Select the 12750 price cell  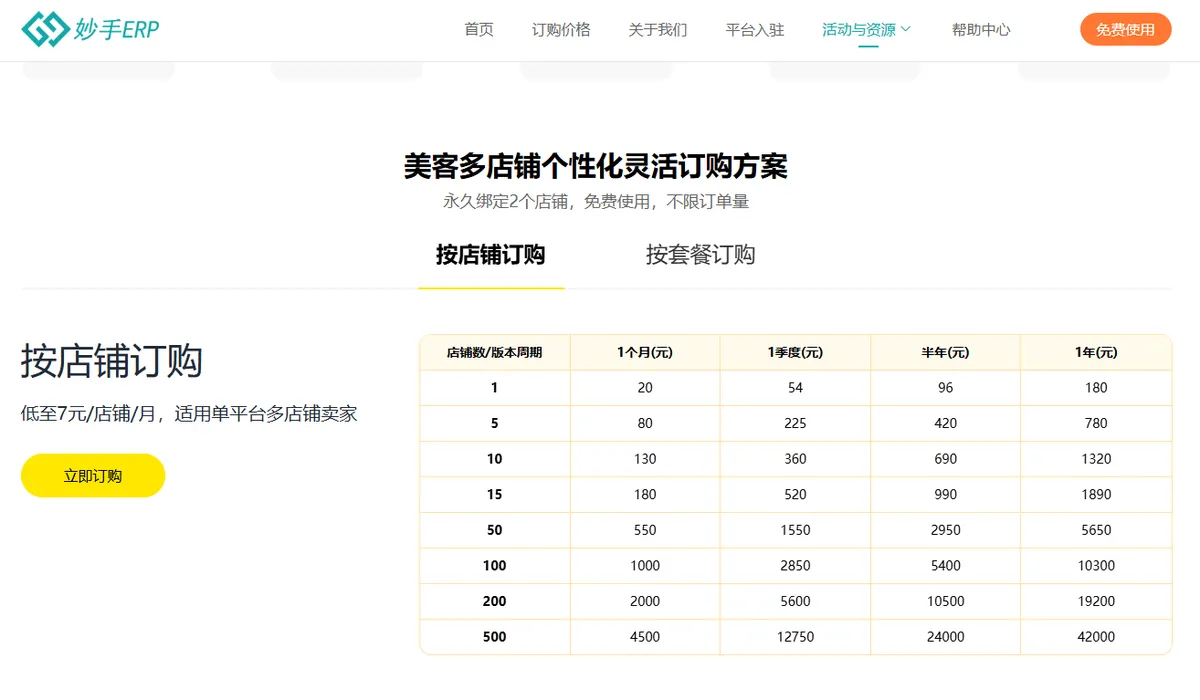[x=795, y=637]
